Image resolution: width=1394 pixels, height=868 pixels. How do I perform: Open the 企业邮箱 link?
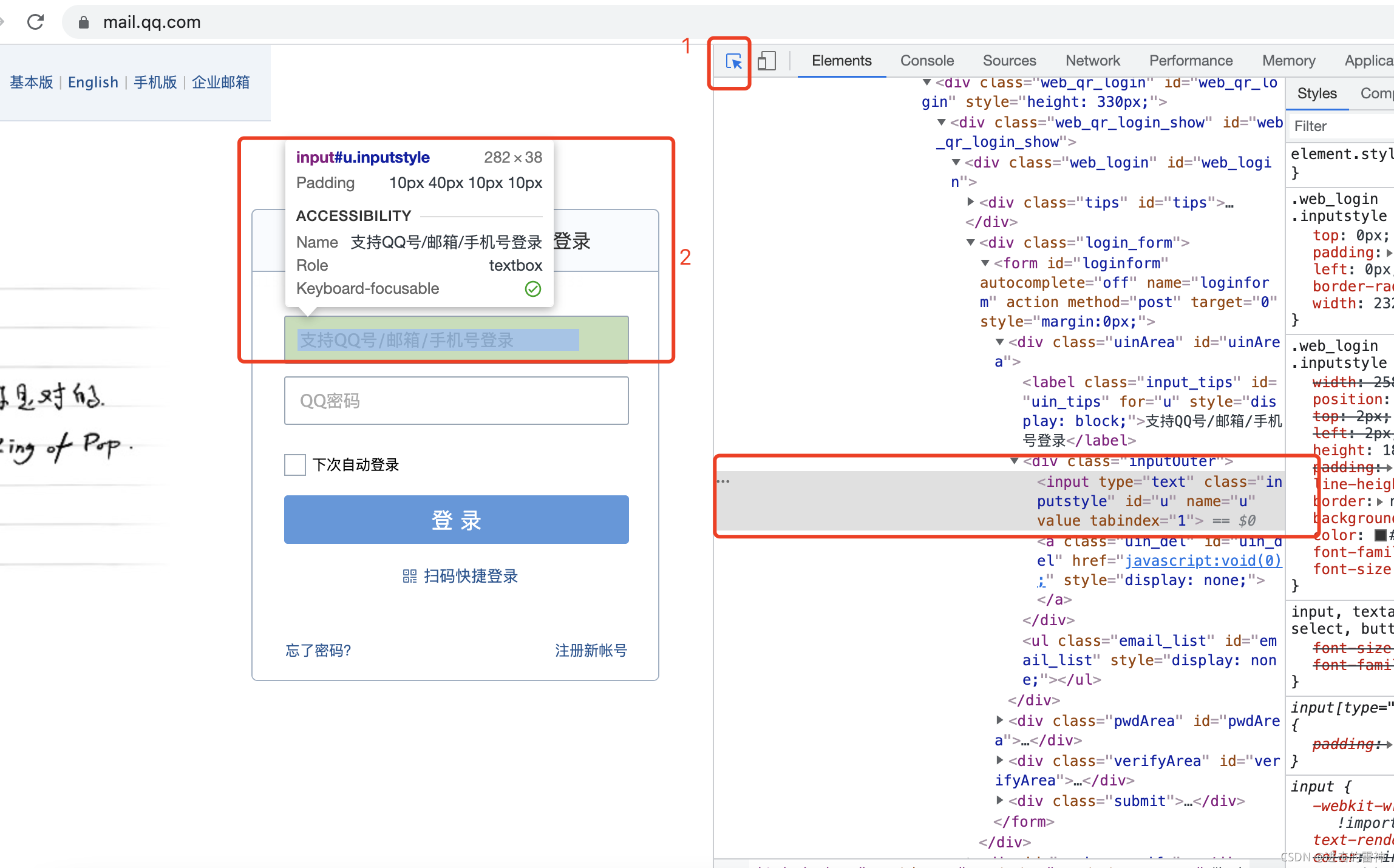220,82
